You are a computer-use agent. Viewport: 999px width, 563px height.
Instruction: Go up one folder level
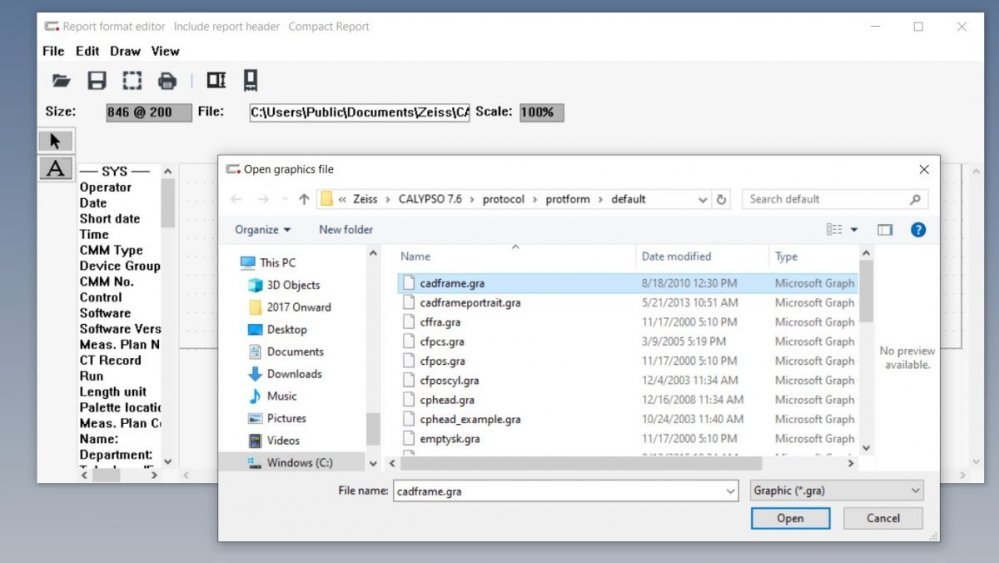(x=304, y=199)
